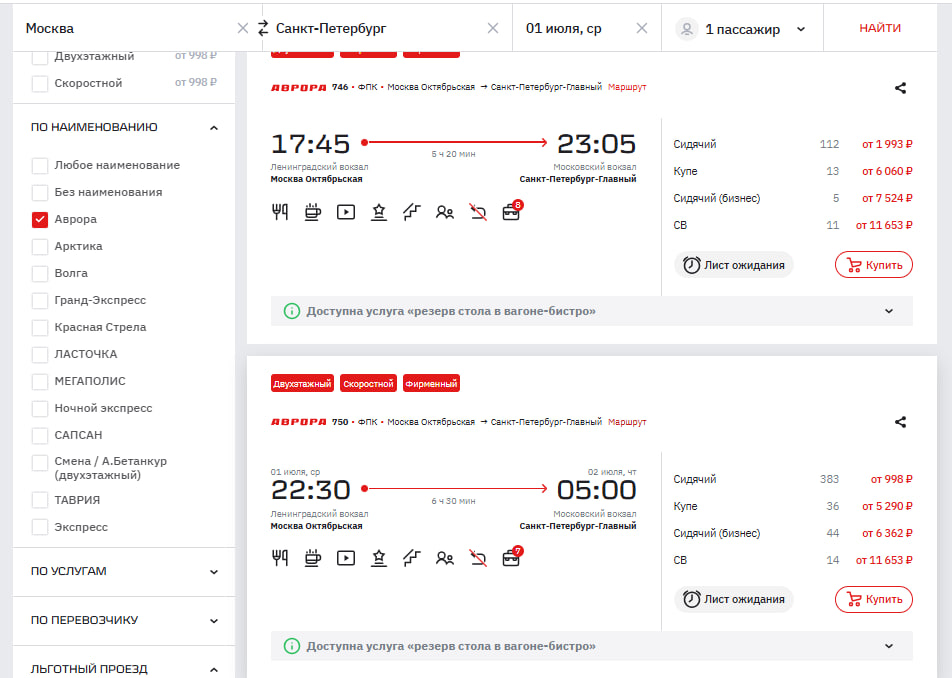952x678 pixels.
Task: Enable Любое наименование checkbox
Action: pyautogui.click(x=39, y=165)
